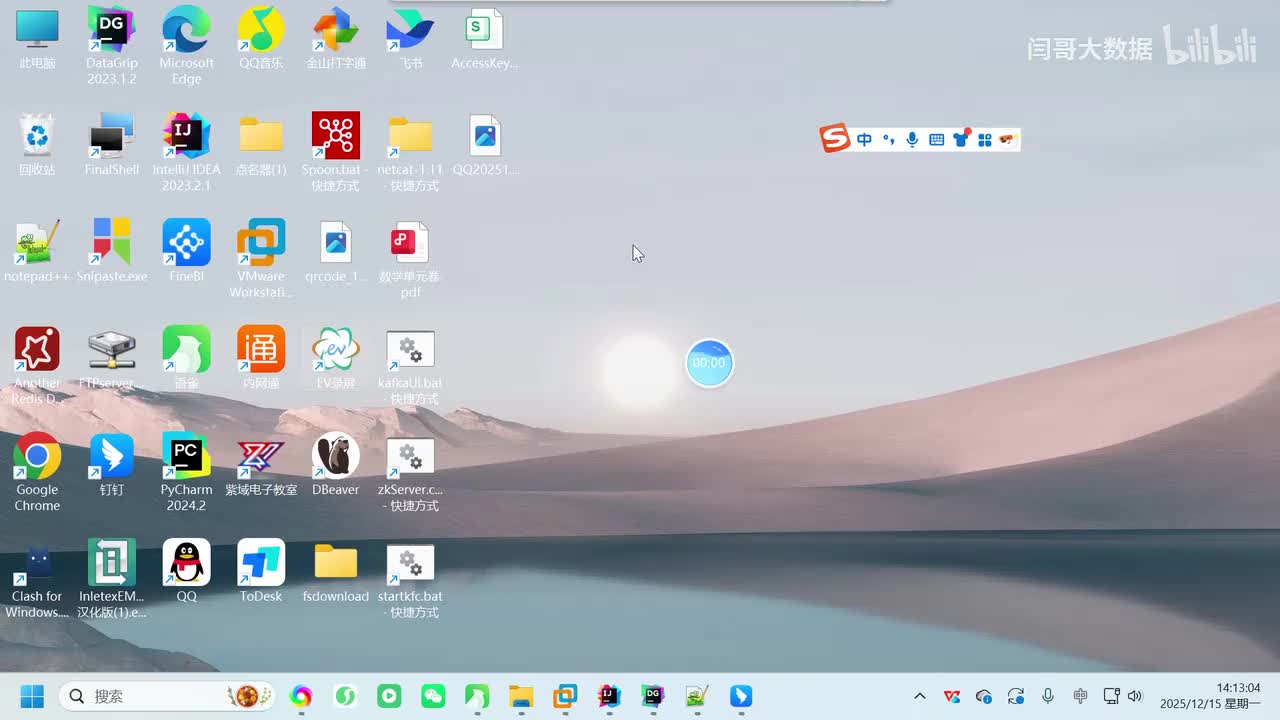Image resolution: width=1280 pixels, height=720 pixels.
Task: Start Sogou voice input with the microphone
Action: (x=912, y=140)
